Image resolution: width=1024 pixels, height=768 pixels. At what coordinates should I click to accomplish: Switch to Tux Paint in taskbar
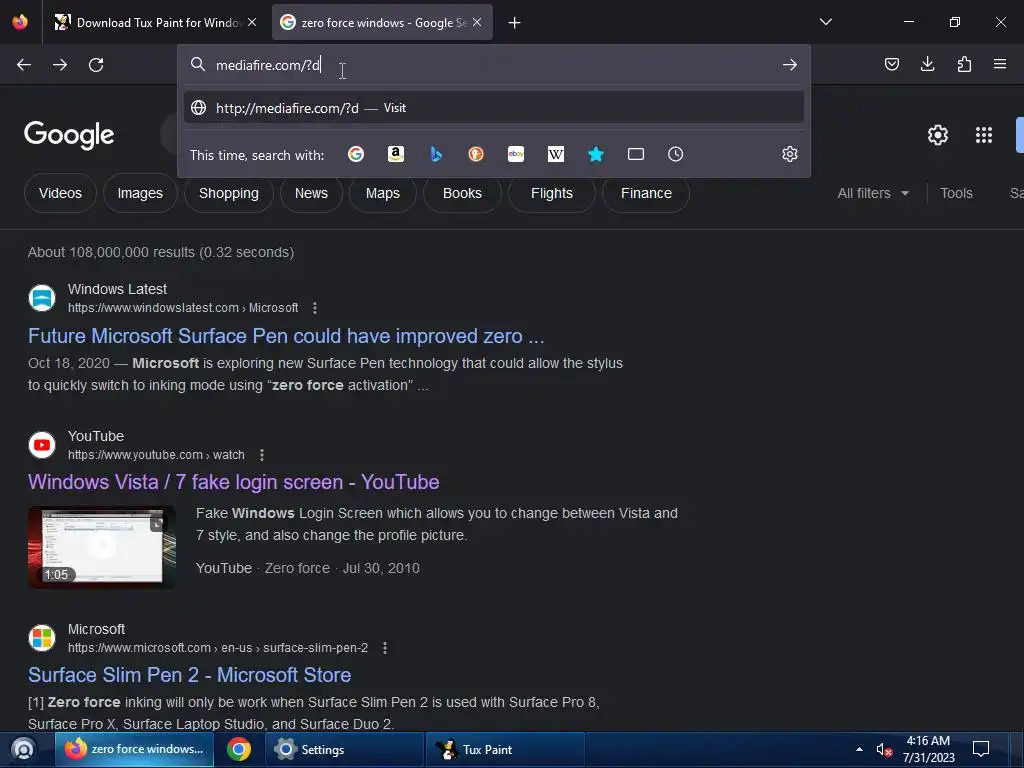click(x=505, y=749)
